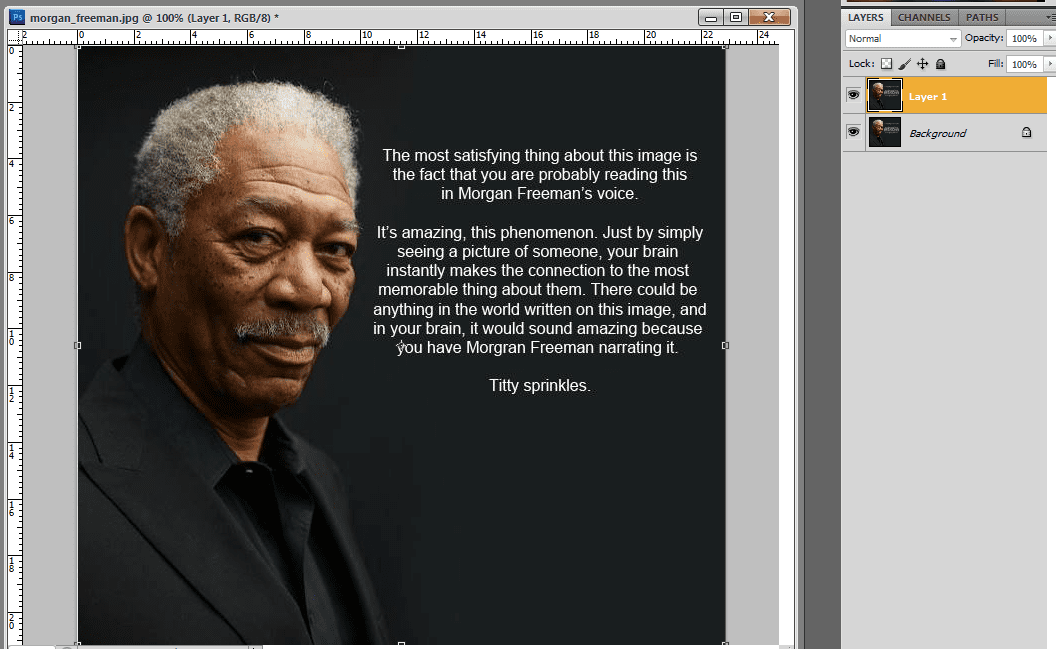Switch to the Paths tab
Screen dimensions: 1056x649
[982, 18]
